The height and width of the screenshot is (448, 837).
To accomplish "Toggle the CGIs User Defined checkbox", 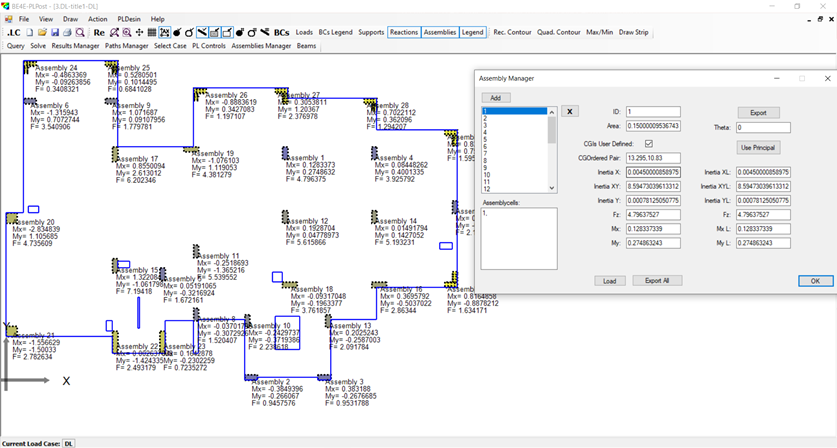I will [649, 144].
